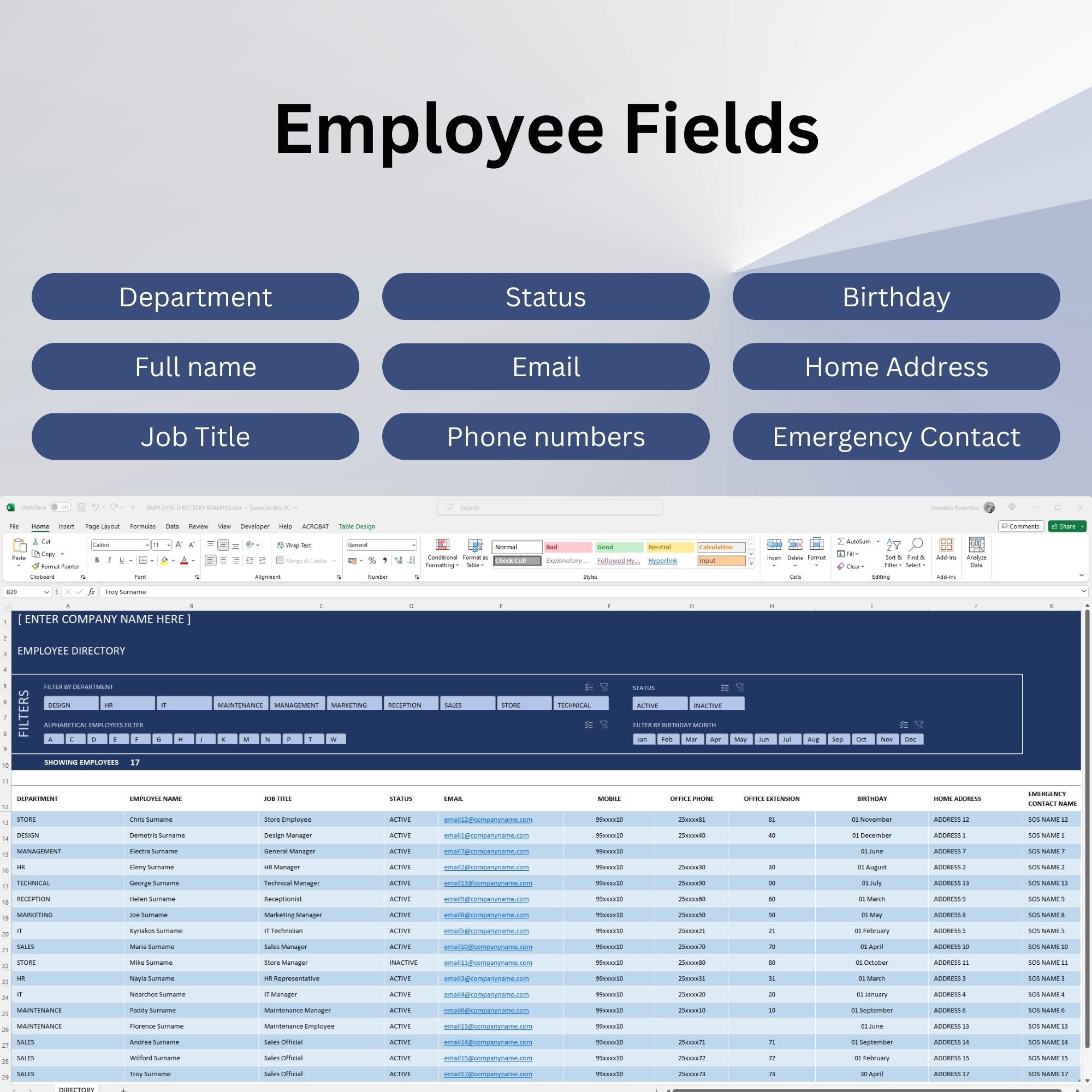
Task: Toggle the INACTIVE status slicer button
Action: tap(717, 704)
